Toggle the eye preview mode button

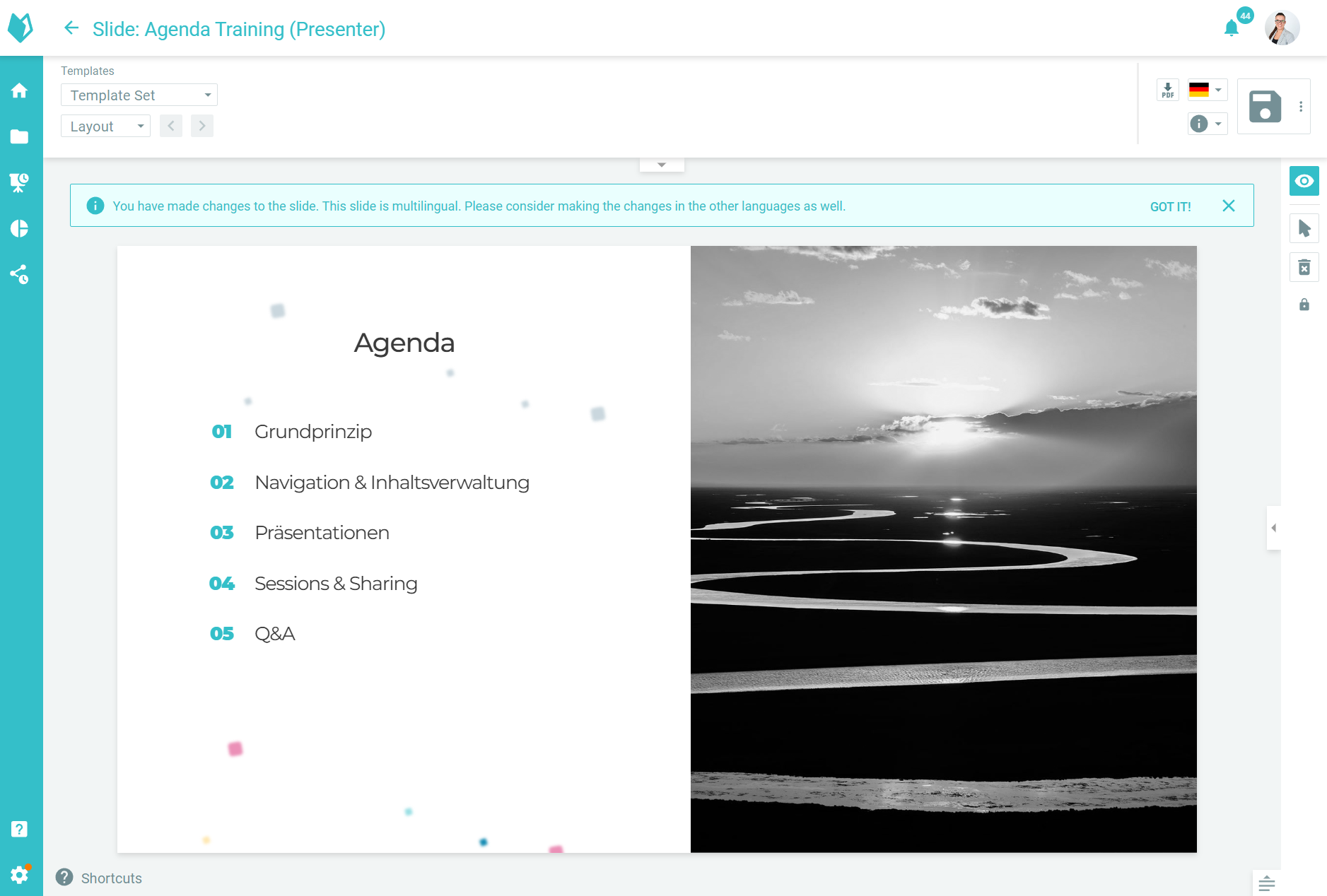[x=1304, y=181]
